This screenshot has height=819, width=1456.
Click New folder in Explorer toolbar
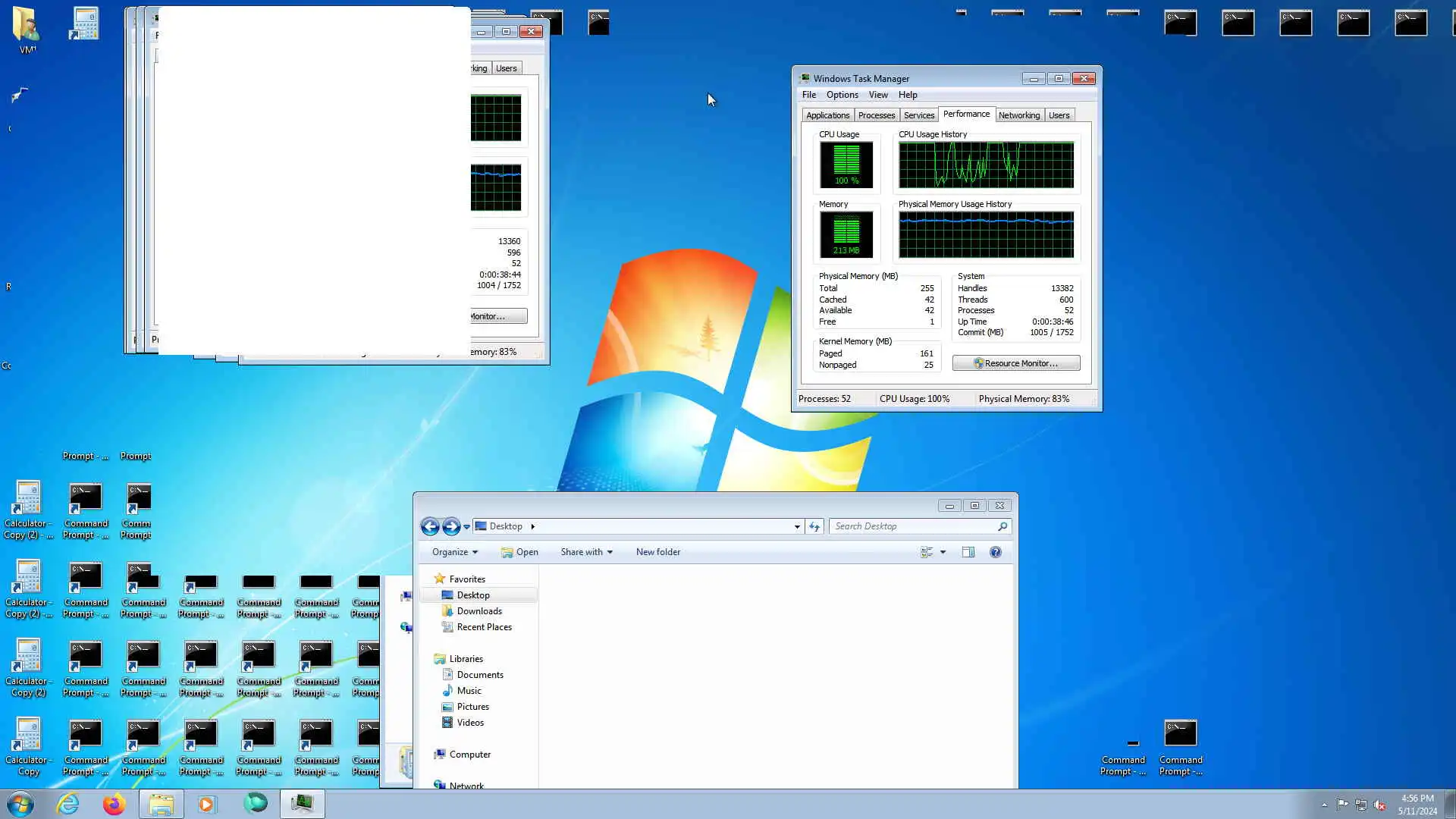(x=657, y=552)
